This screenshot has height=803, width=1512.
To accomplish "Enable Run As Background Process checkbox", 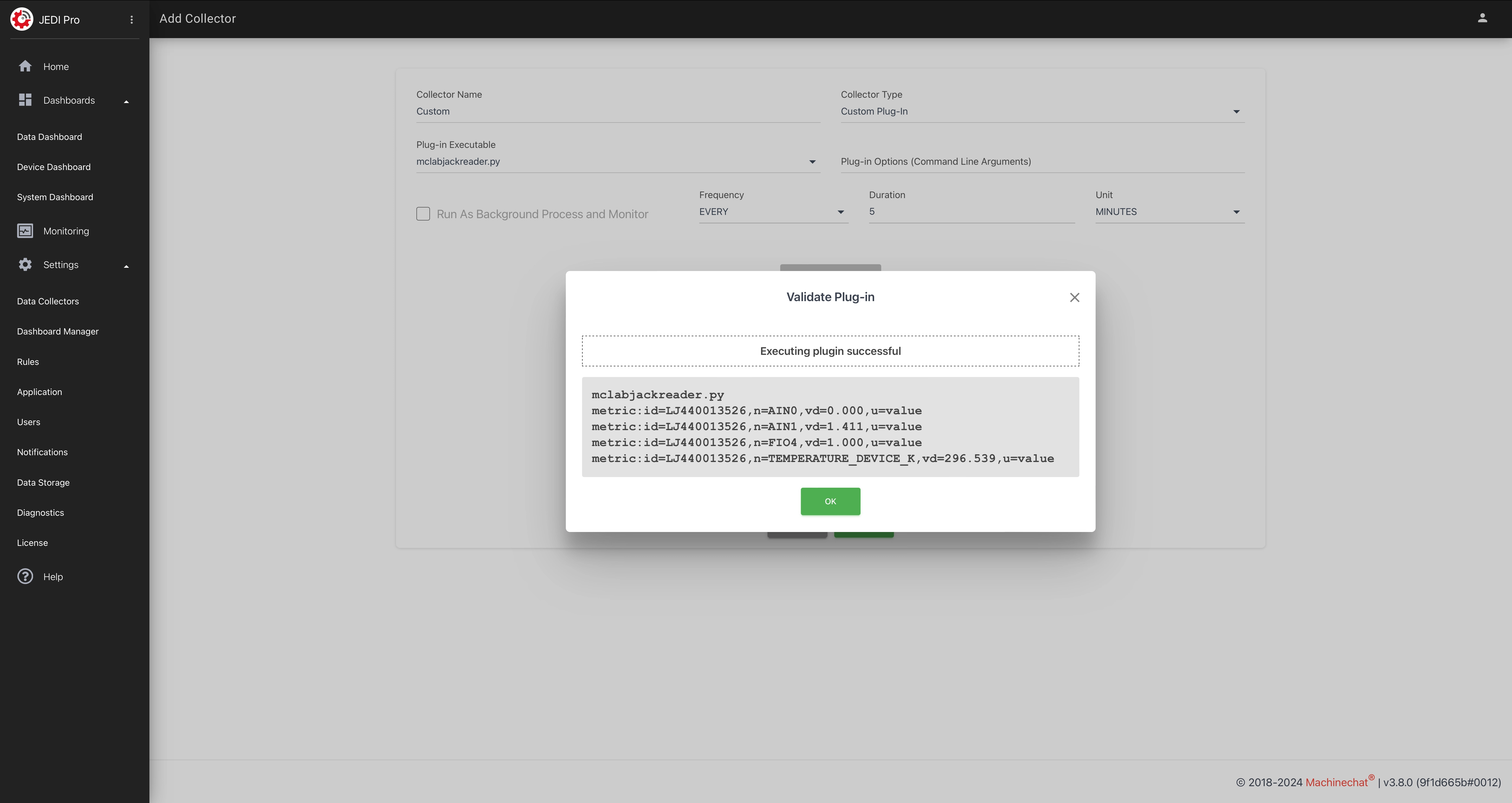I will (x=423, y=214).
